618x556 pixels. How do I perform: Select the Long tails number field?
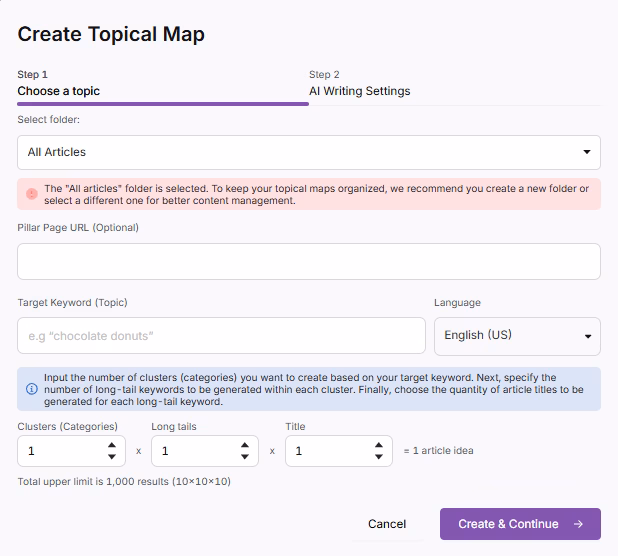point(195,451)
